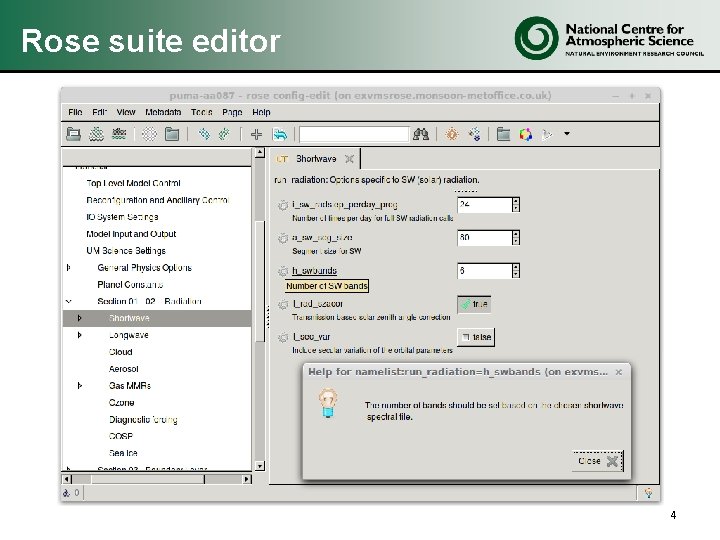This screenshot has height=540, width=720.
Task: Click the Check and save icon
Action: [119, 134]
